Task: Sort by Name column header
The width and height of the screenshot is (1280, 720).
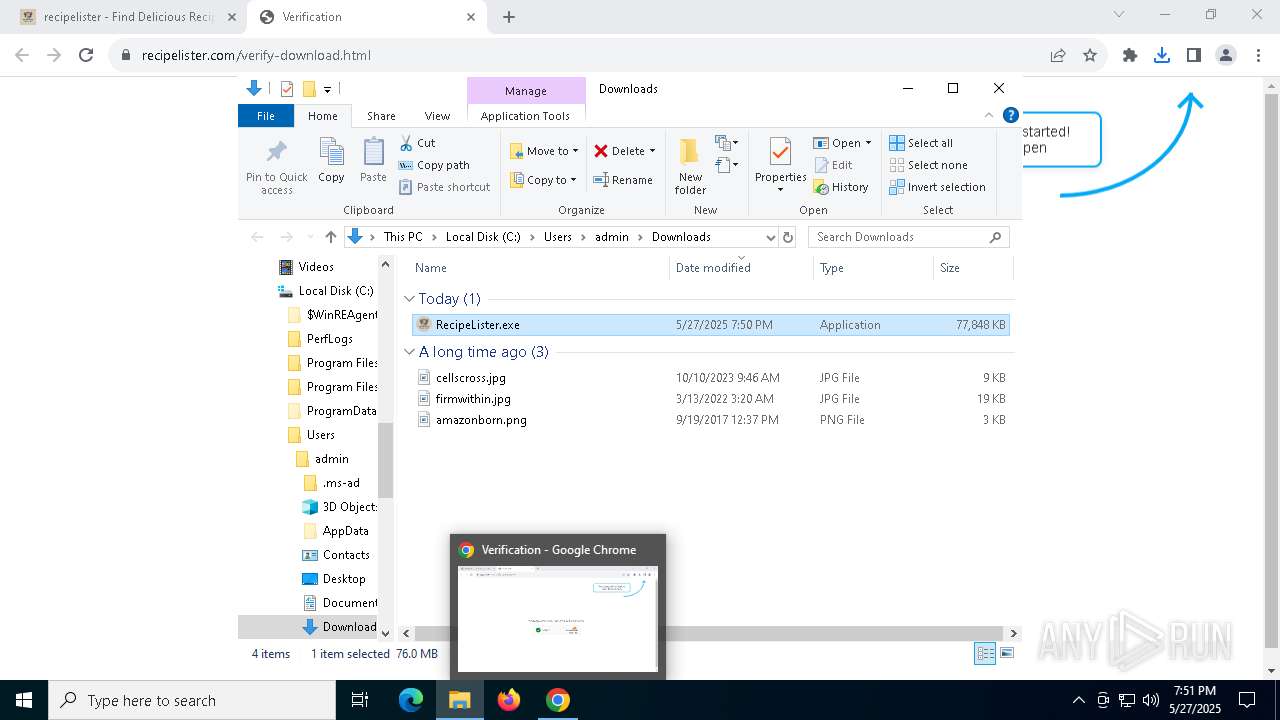Action: 539,268
